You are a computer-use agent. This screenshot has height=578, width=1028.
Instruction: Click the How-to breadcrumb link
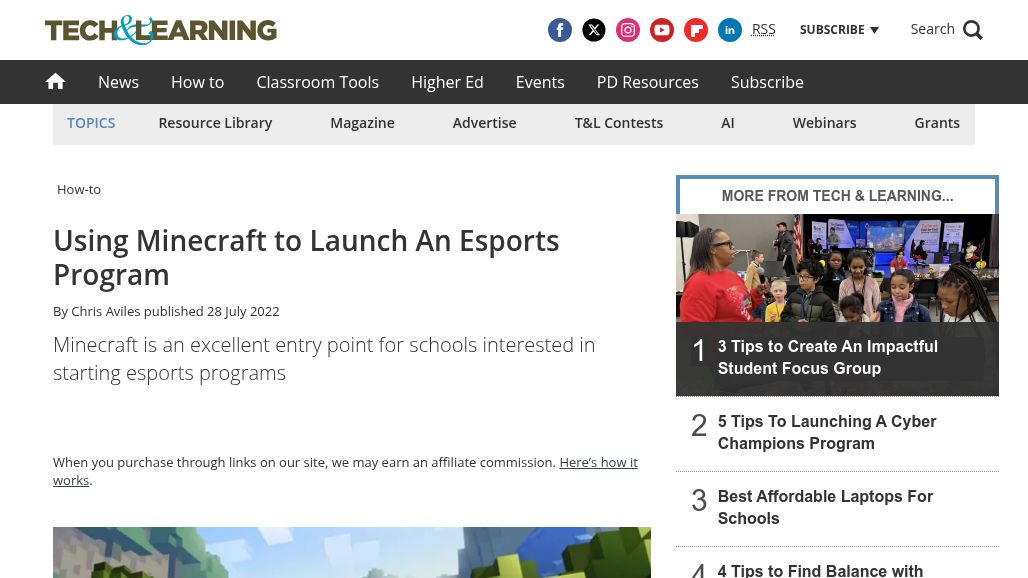79,189
